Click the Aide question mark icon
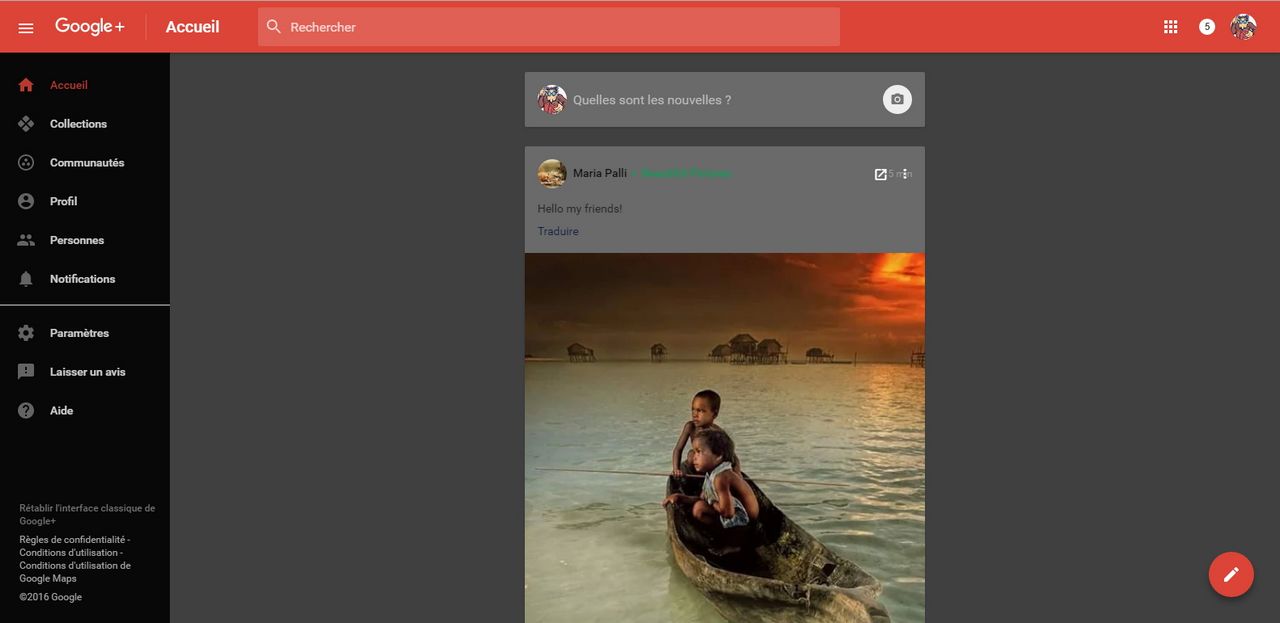Screen dimensions: 1280x623 pyautogui.click(x=26, y=411)
